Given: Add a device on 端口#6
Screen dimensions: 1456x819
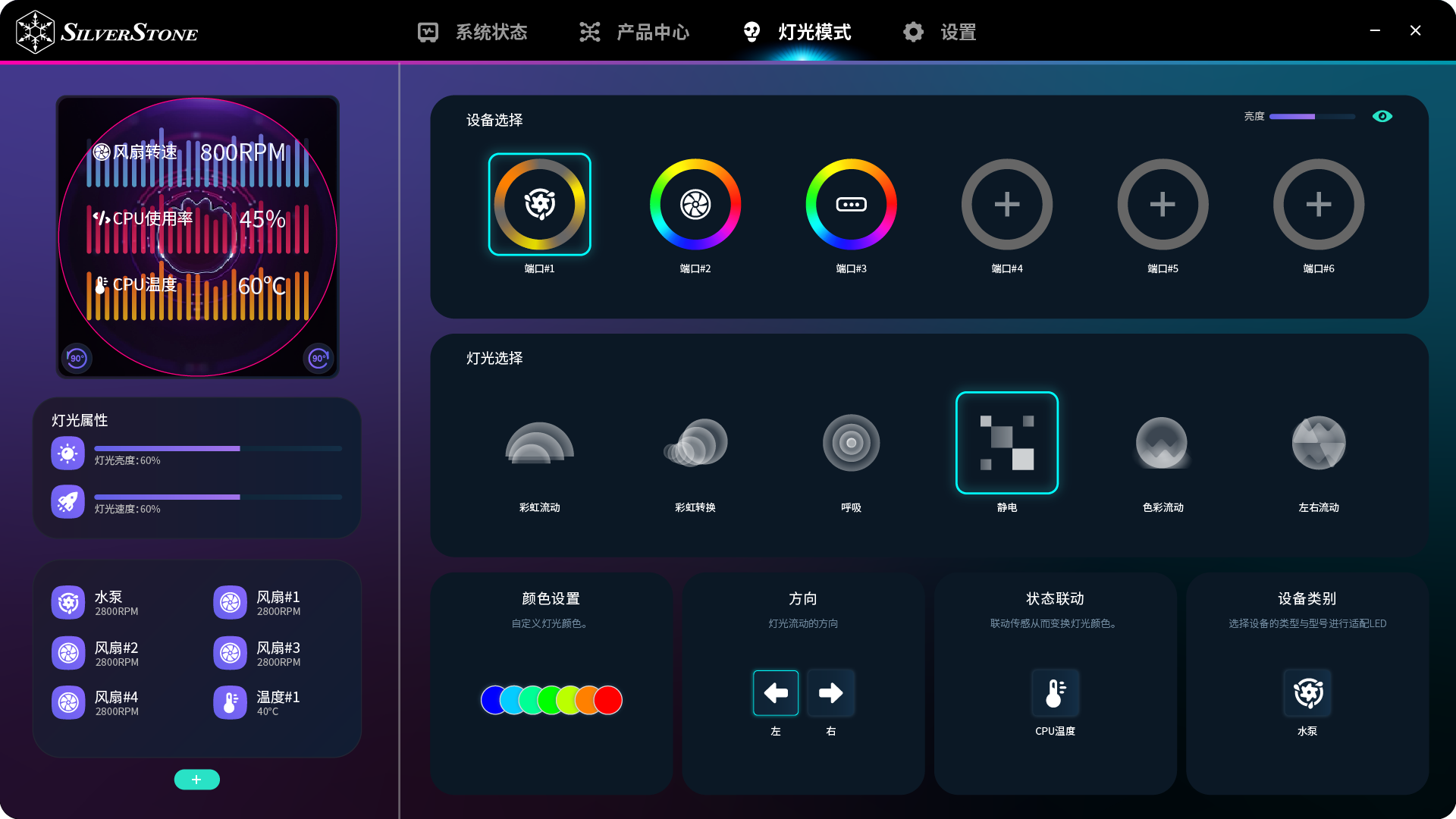Looking at the screenshot, I should pos(1318,204).
